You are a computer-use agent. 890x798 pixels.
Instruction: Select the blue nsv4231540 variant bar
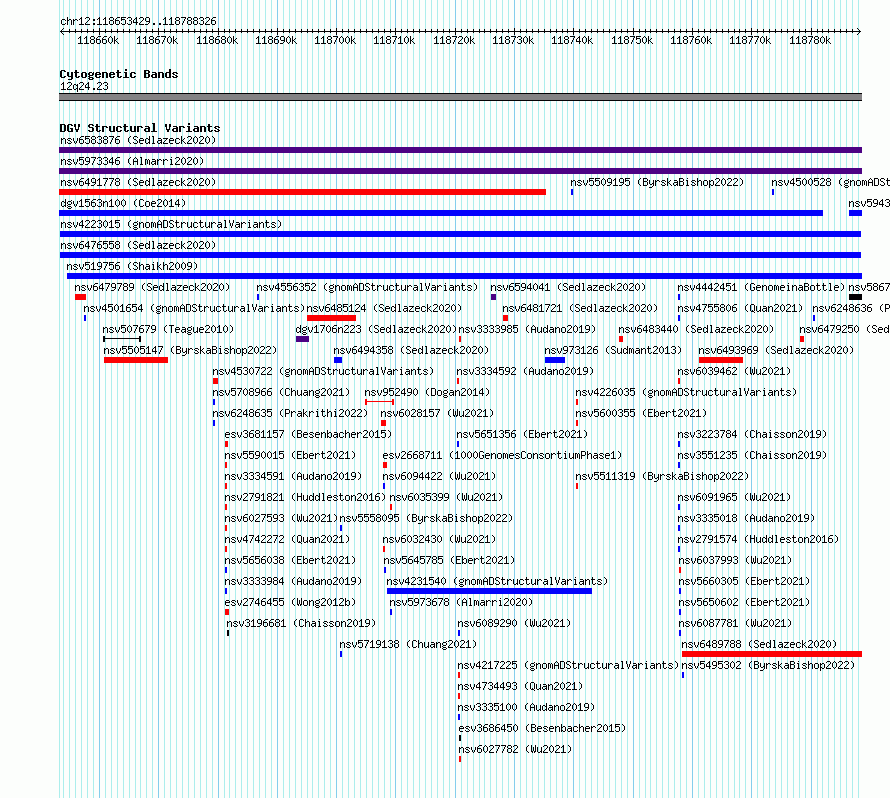[489, 591]
